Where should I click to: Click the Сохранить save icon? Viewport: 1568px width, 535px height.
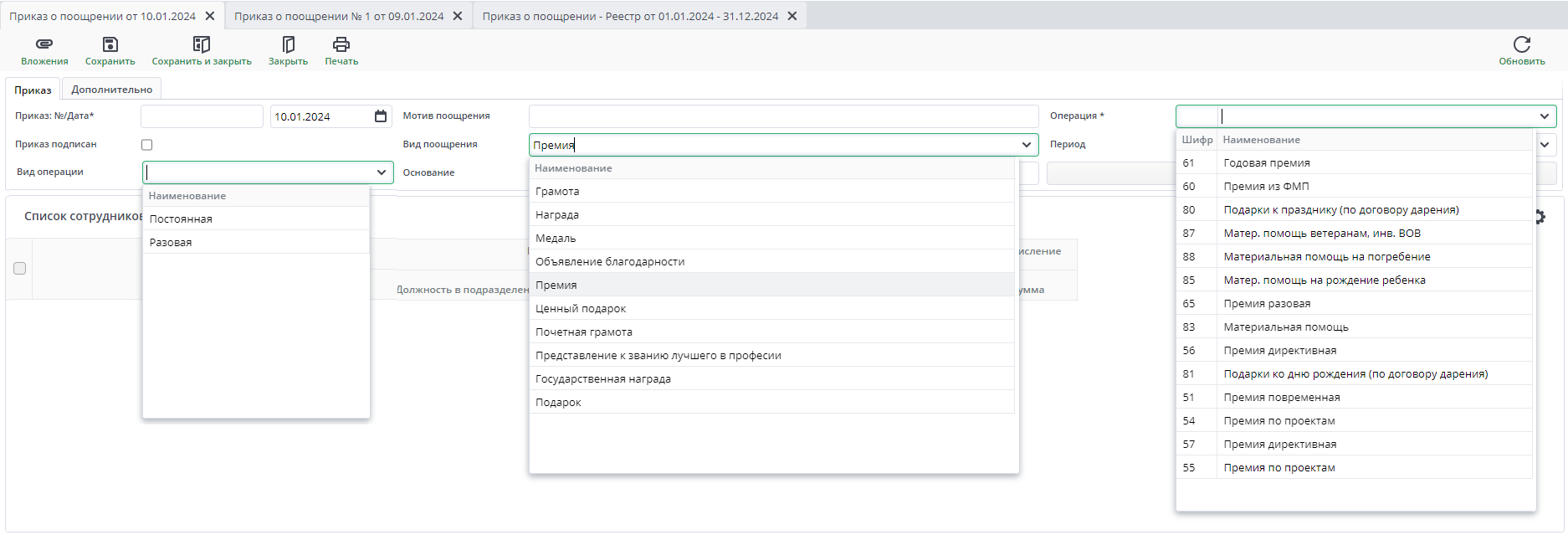point(110,44)
